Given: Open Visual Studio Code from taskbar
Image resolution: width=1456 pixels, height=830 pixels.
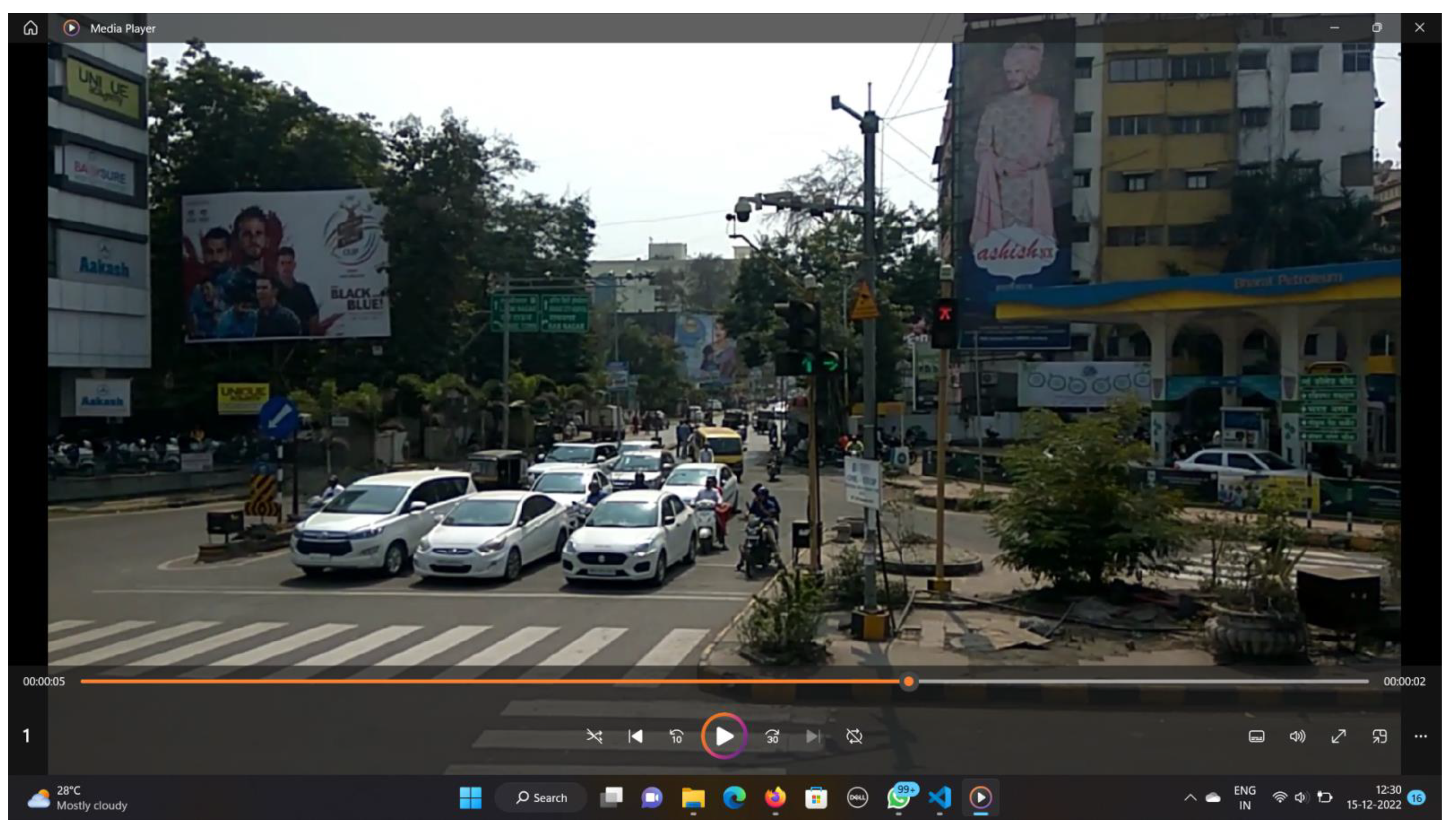Looking at the screenshot, I should click(x=939, y=797).
